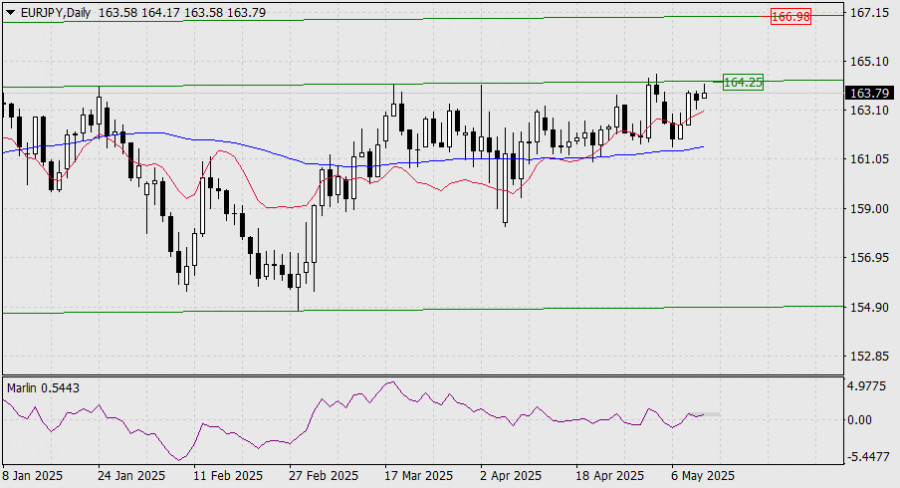Click the 167.15 price scale value
The height and width of the screenshot is (488, 900).
pyautogui.click(x=869, y=13)
